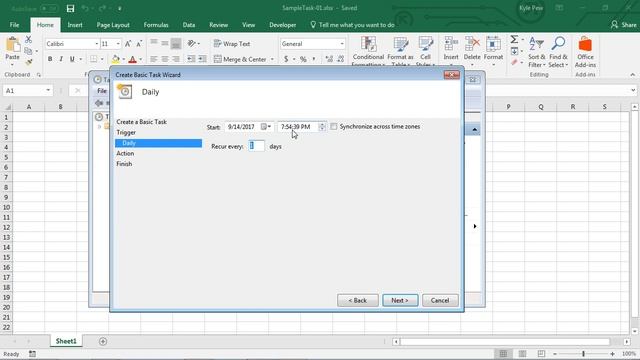Click the Recur every days input field
This screenshot has width=640, height=360.
pos(256,146)
